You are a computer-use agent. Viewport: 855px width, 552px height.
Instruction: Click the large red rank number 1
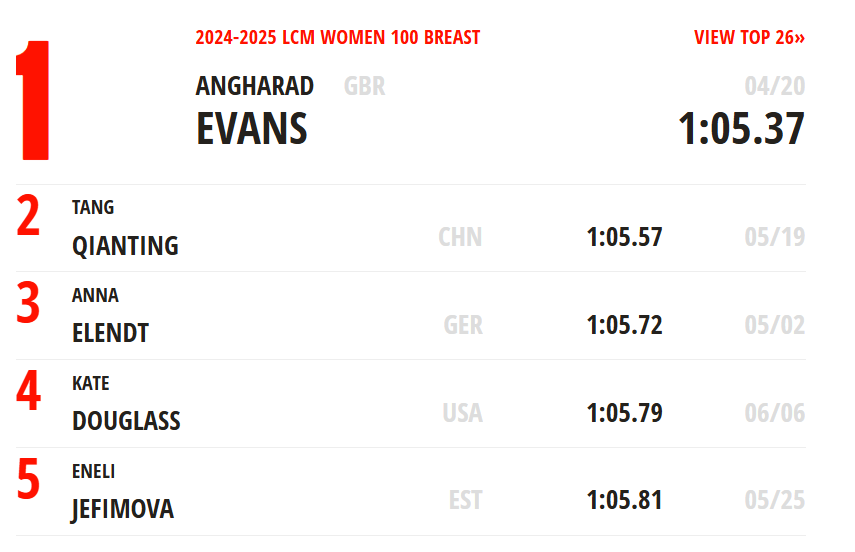point(33,100)
